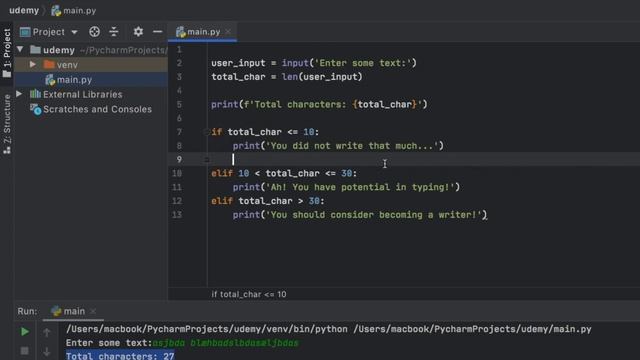Click the fold end marker at line 9
640x360 pixels.
[207, 160]
